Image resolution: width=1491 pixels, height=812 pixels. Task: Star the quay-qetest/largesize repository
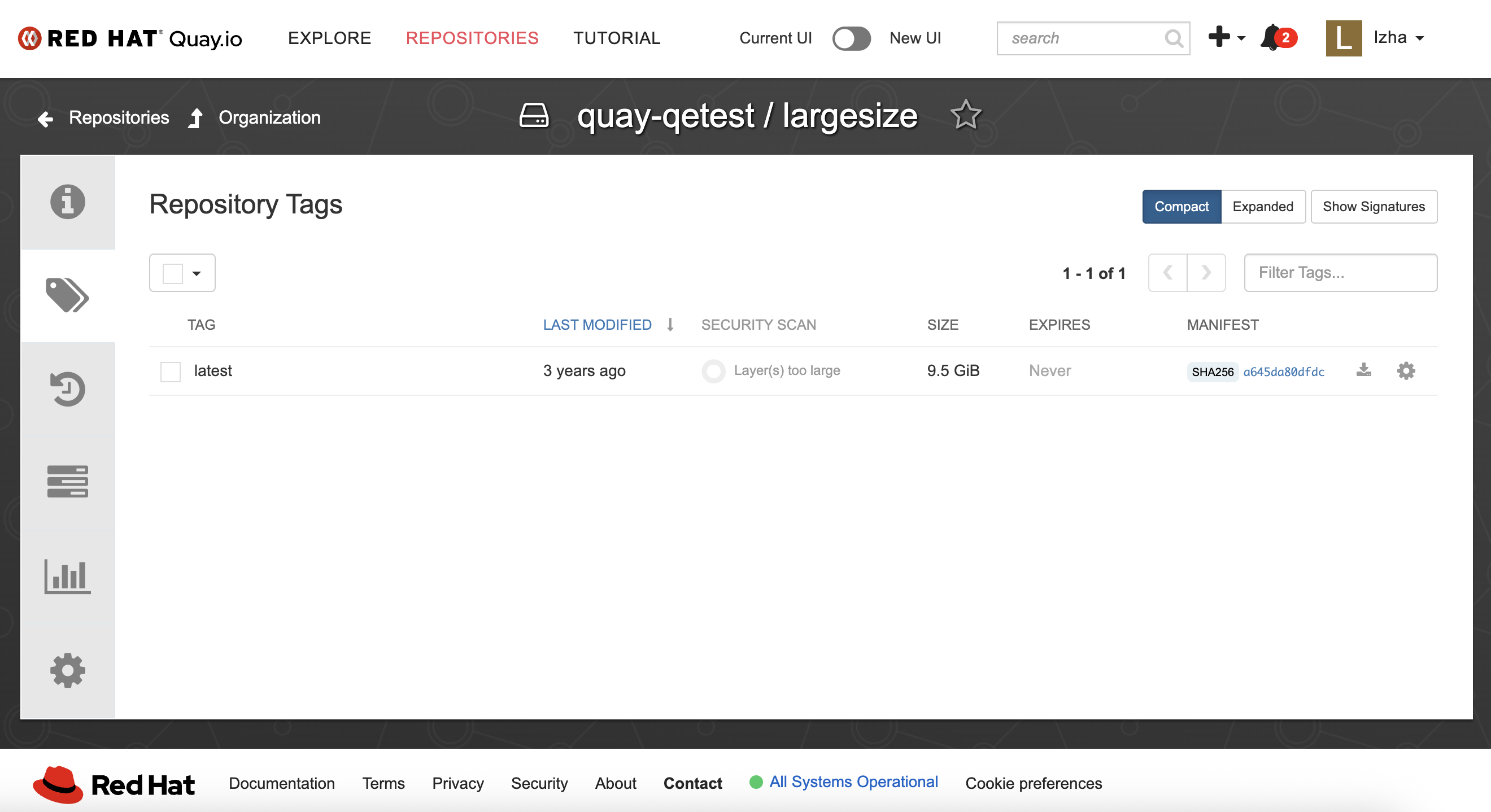(x=965, y=115)
